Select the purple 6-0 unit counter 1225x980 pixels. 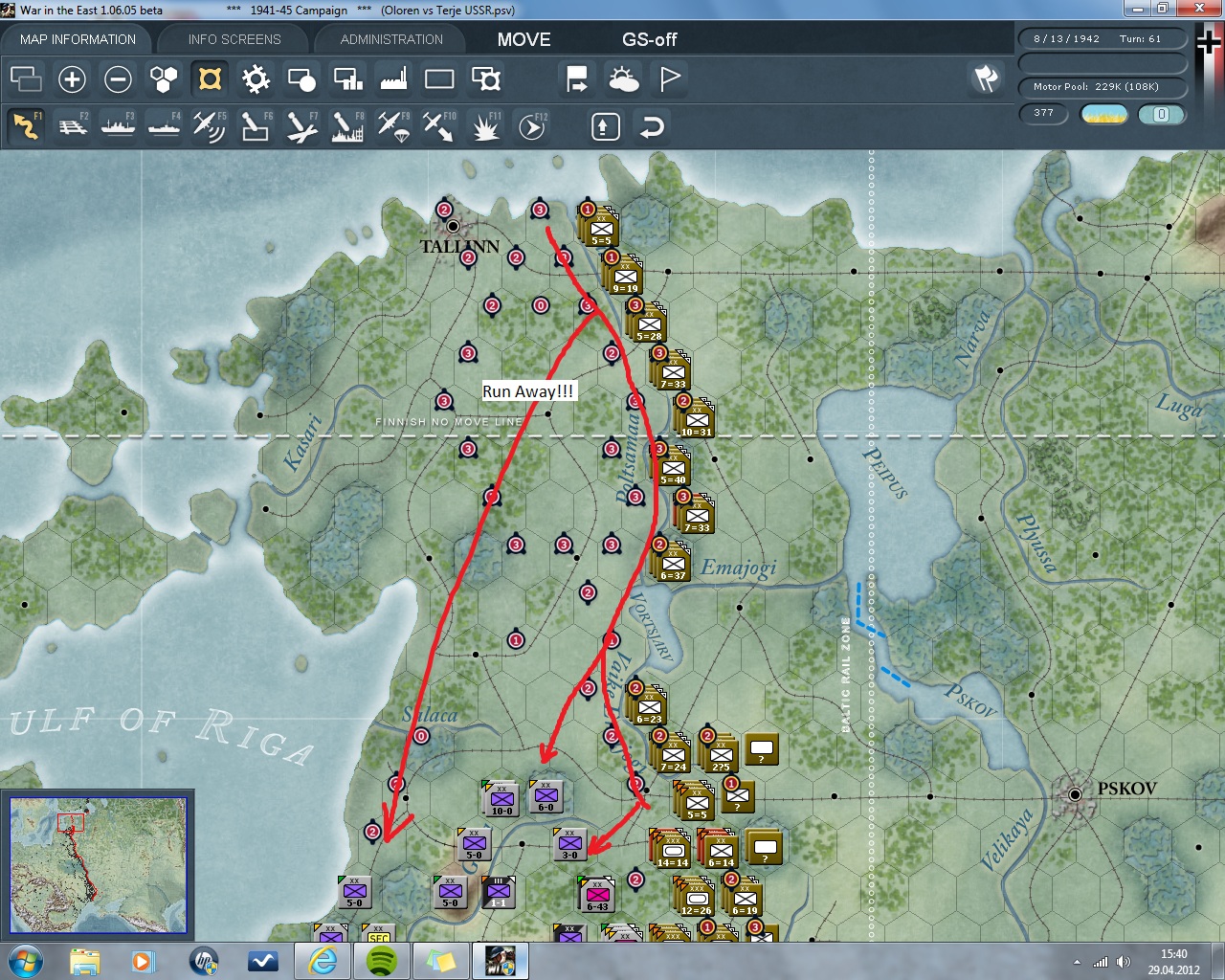546,795
